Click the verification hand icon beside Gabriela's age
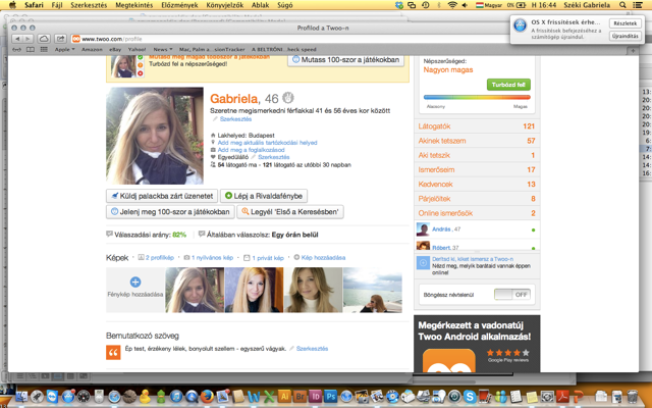The height and width of the screenshot is (408, 652). (x=288, y=97)
